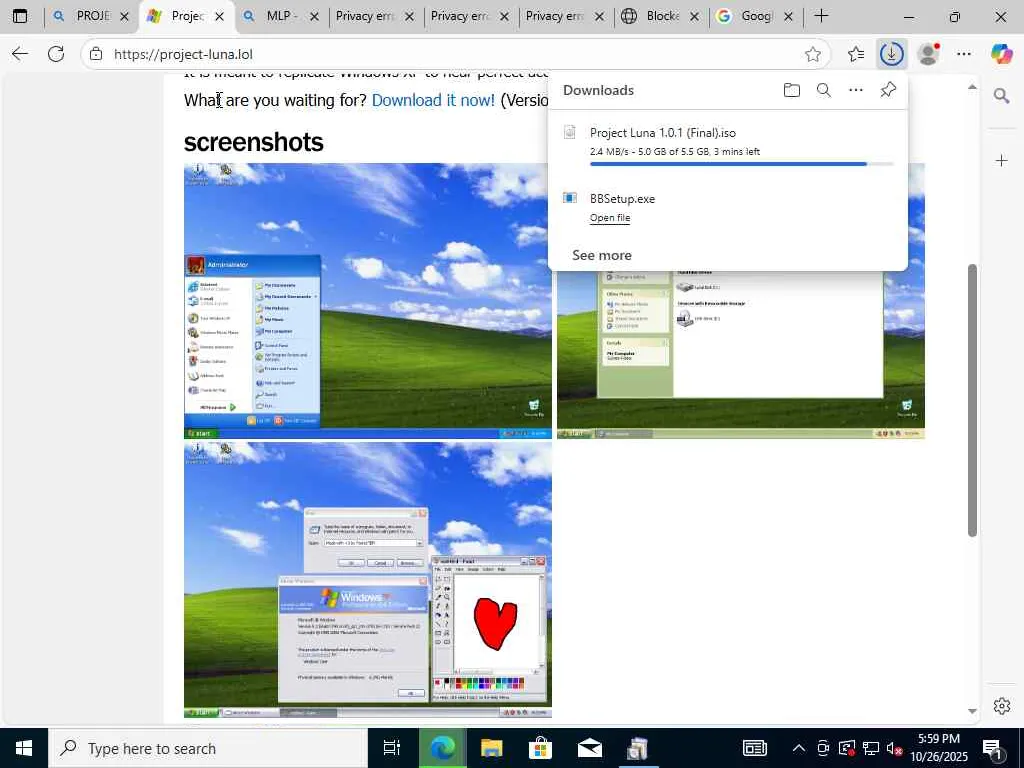This screenshot has width=1024, height=768.
Task: Open the clock showing 5:59 PM
Action: point(938,748)
